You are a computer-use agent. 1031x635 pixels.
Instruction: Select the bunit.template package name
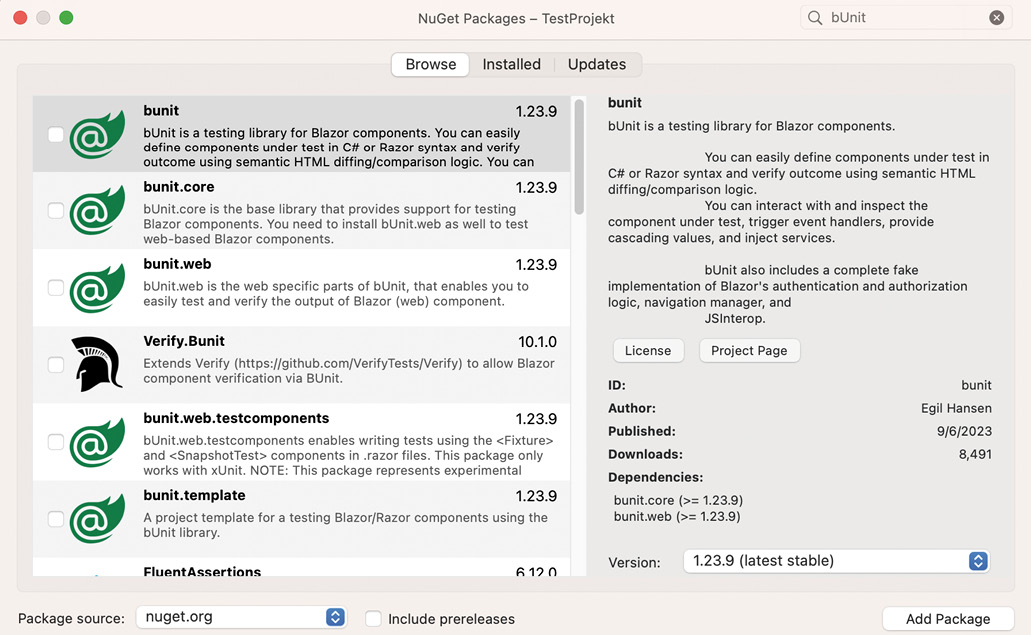click(x=195, y=495)
